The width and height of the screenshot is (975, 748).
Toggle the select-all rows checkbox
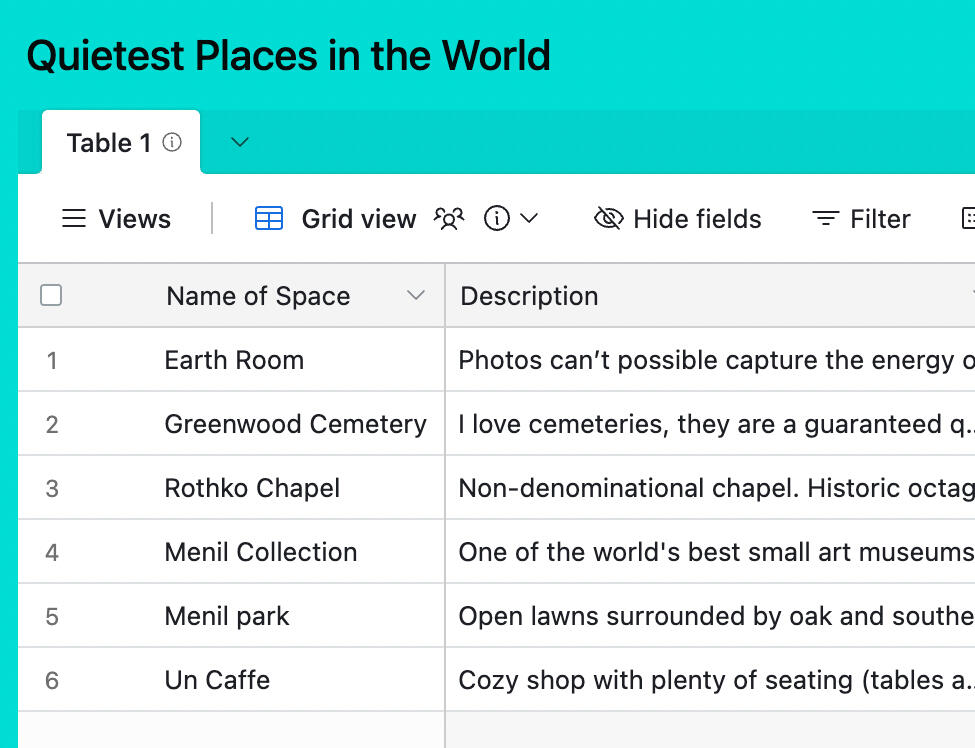click(51, 295)
